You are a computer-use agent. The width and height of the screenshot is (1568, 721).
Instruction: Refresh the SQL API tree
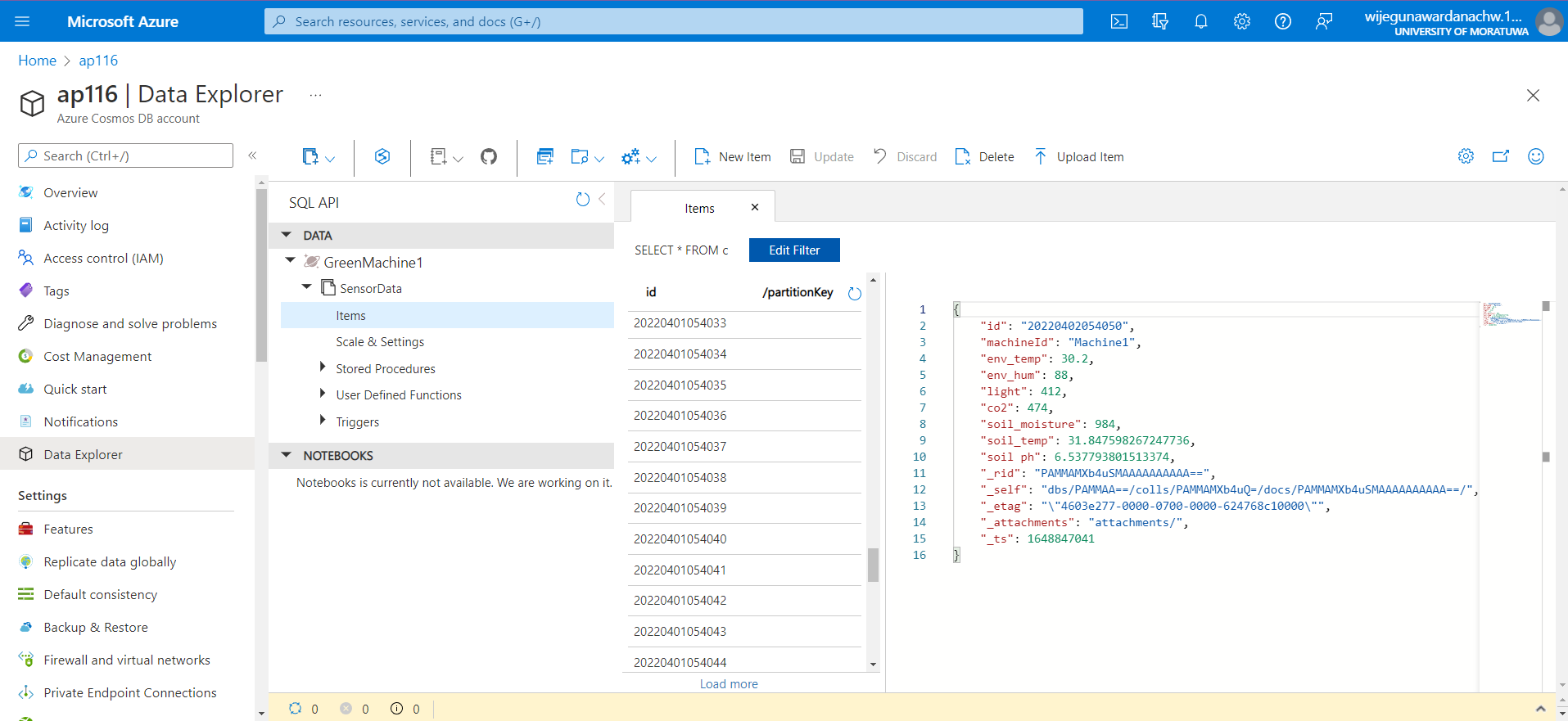pyautogui.click(x=583, y=199)
